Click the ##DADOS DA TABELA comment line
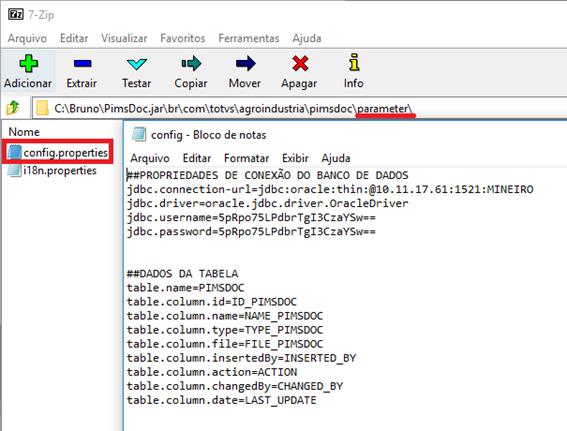The width and height of the screenshot is (567, 431). [182, 273]
